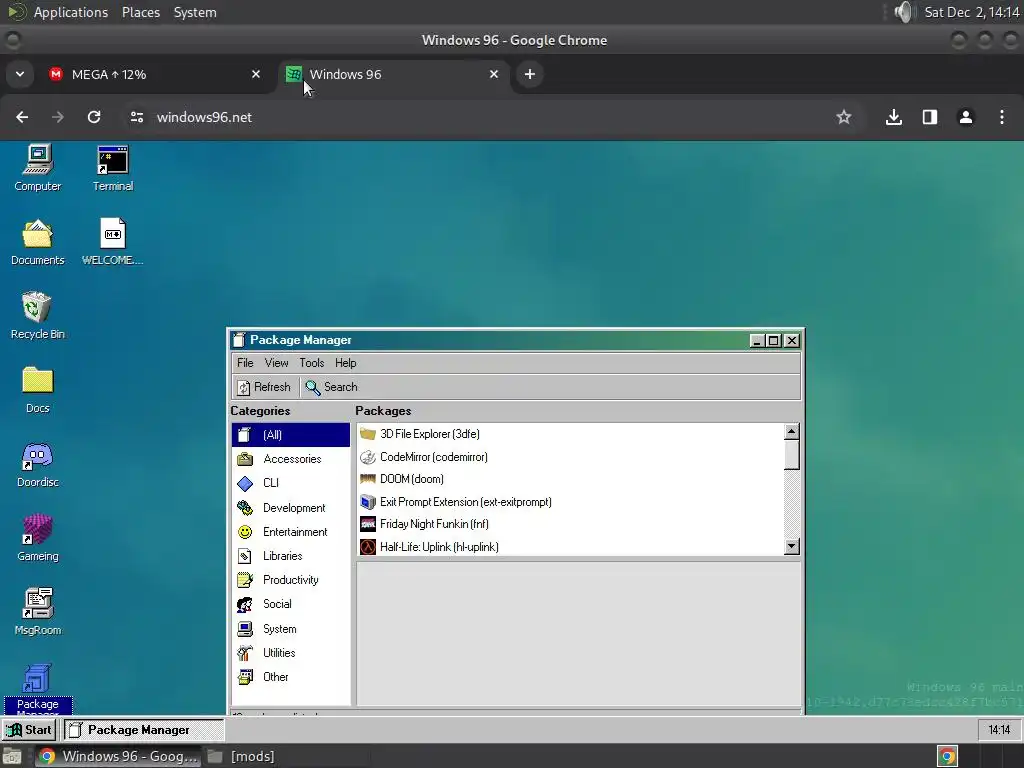Open the Docs folder on desktop
Viewport: 1024px width, 768px height.
[38, 390]
